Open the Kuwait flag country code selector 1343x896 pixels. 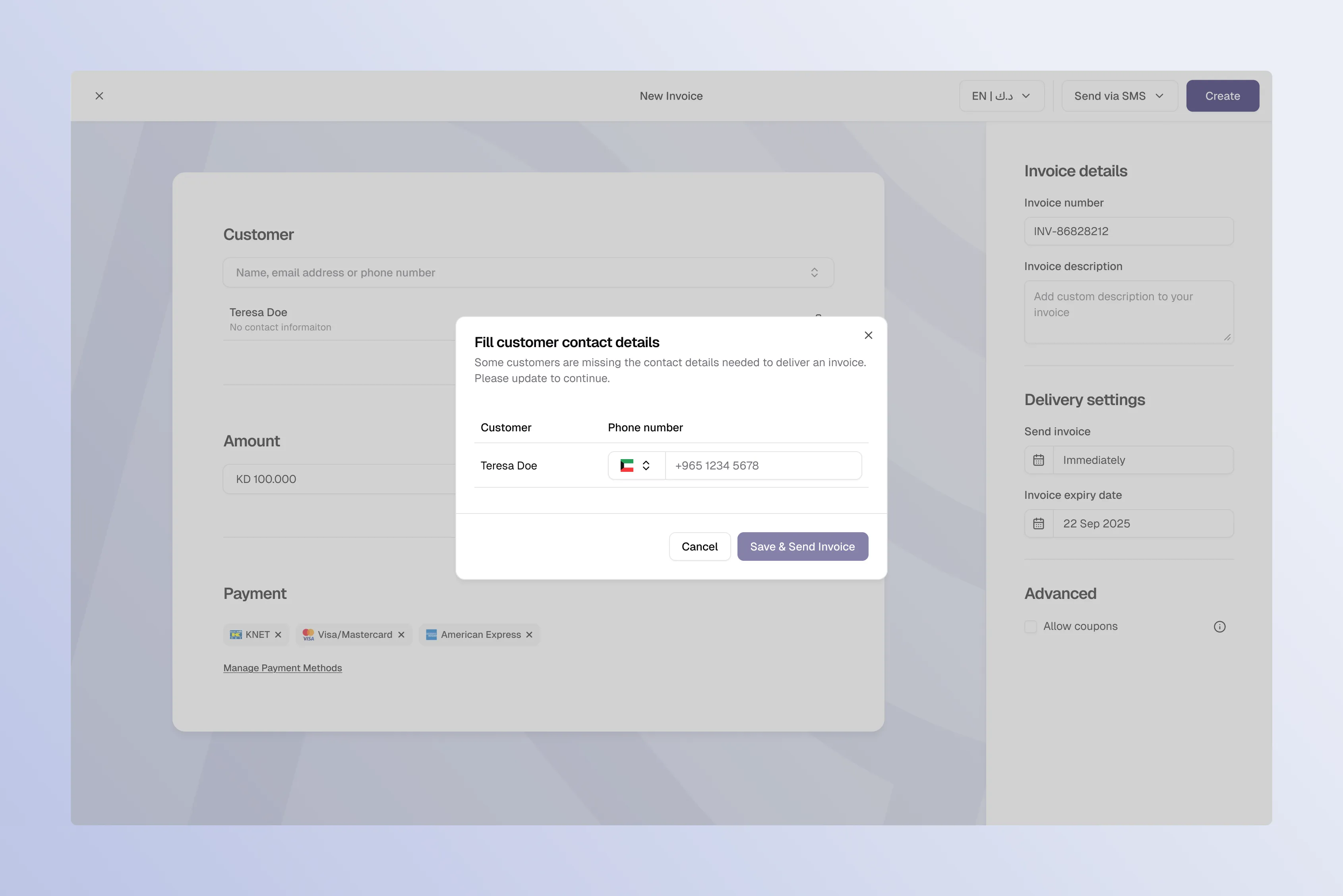[637, 466]
